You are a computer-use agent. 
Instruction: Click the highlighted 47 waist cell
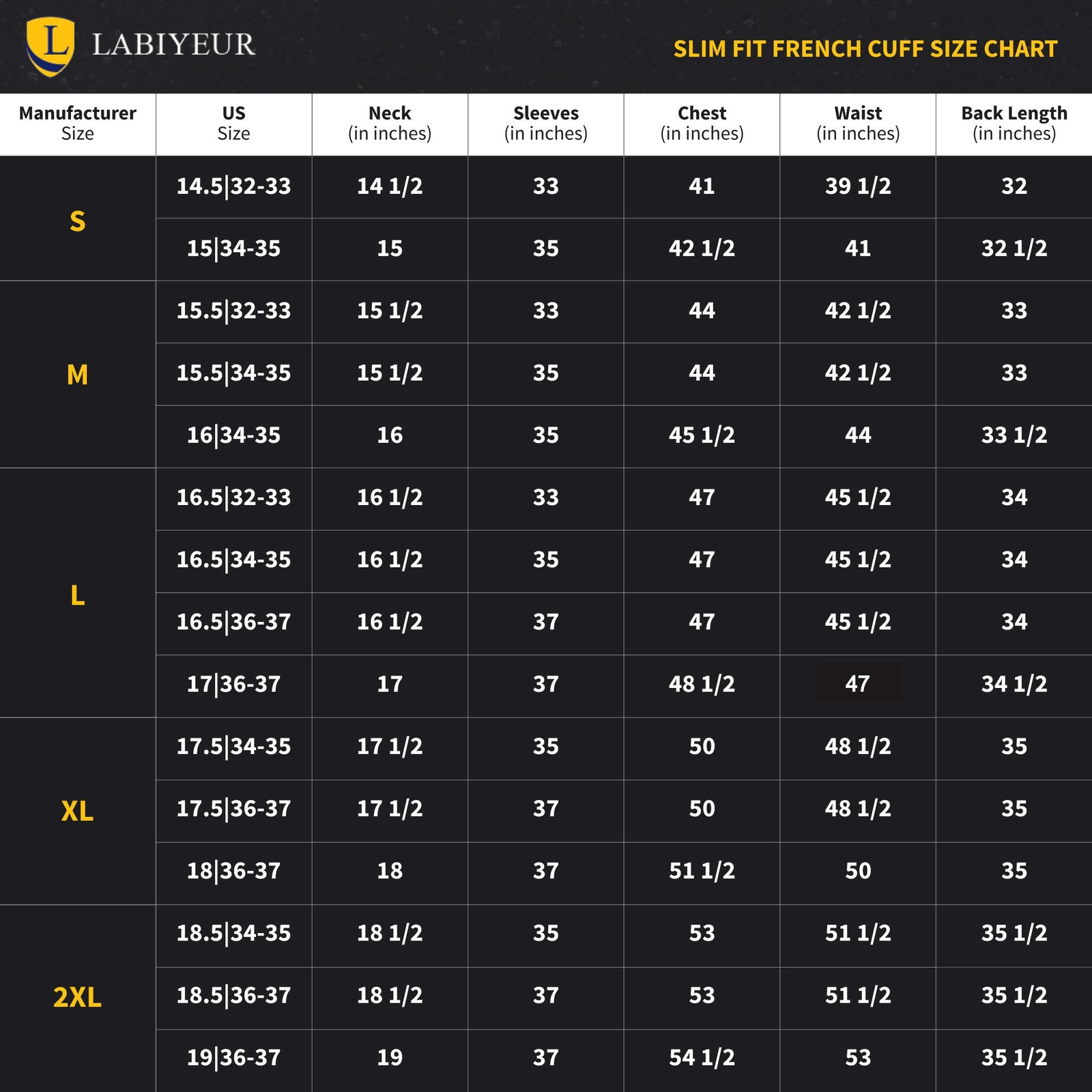[858, 683]
